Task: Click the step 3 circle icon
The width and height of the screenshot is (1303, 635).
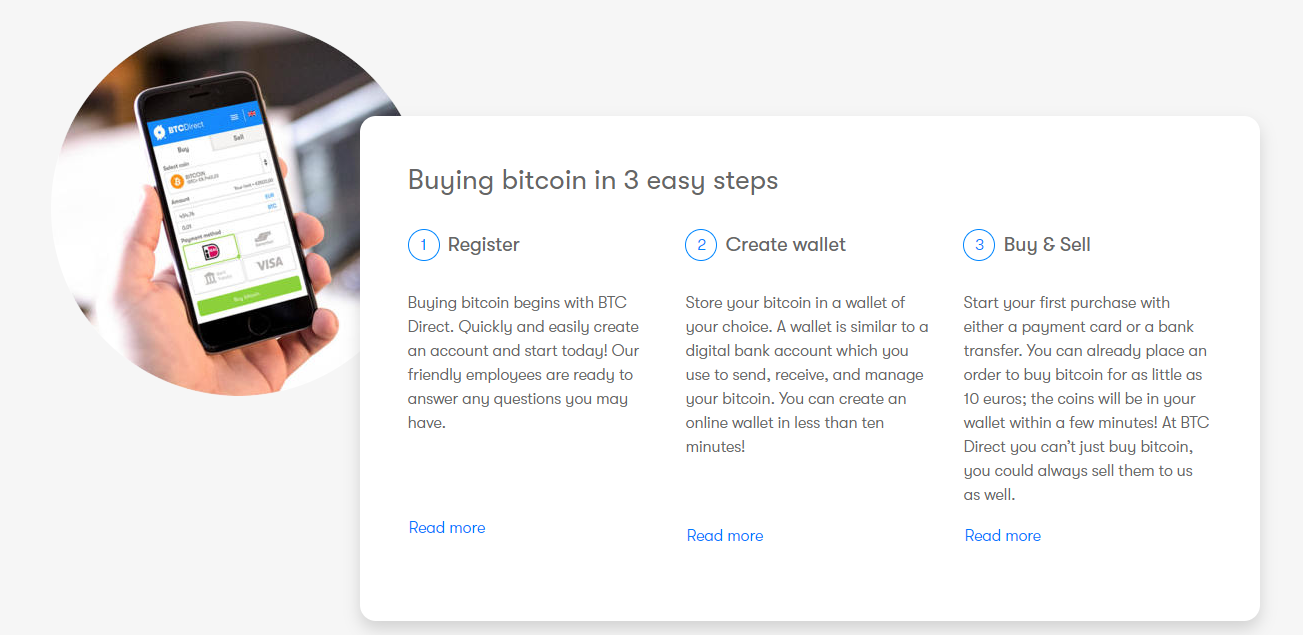Action: pyautogui.click(x=979, y=245)
